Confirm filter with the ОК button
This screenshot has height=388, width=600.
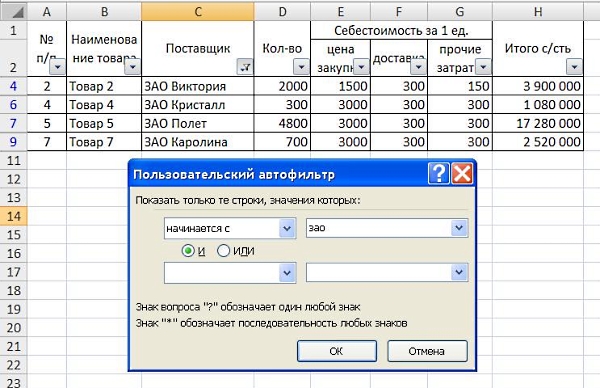pyautogui.click(x=337, y=351)
